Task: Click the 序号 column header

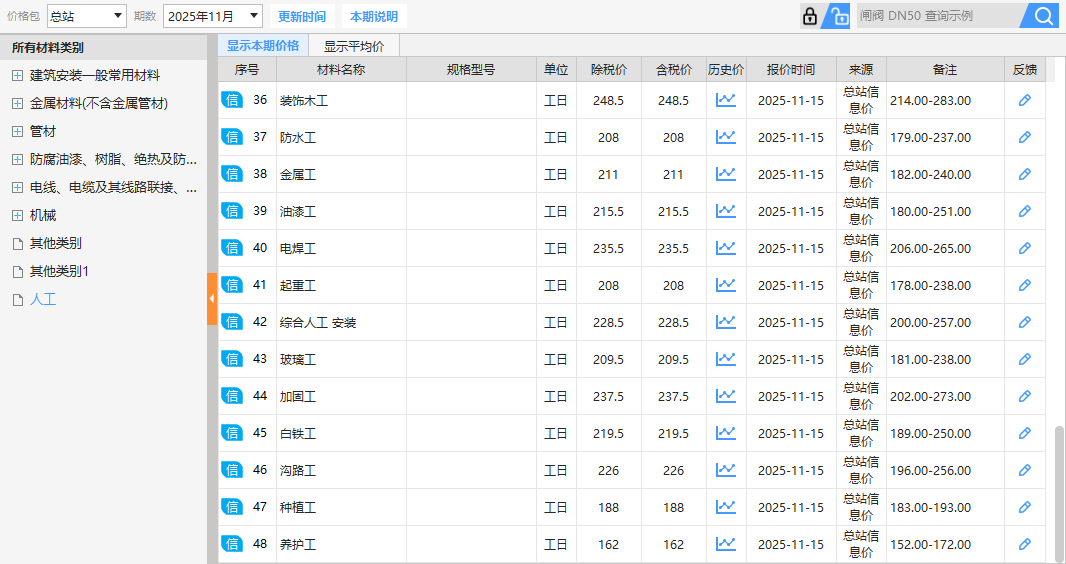Action: (x=247, y=69)
